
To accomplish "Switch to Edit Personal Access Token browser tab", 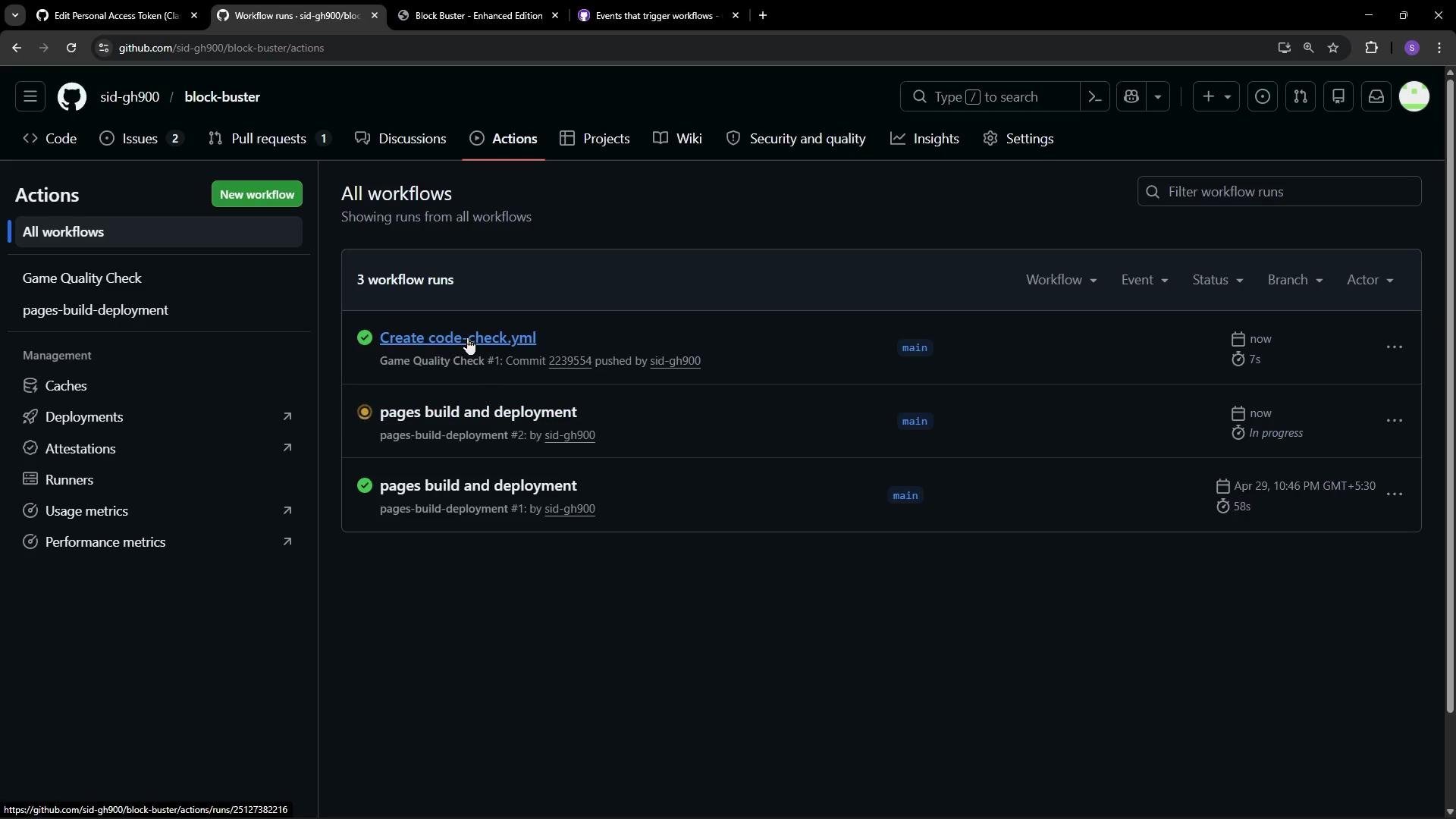I will click(118, 15).
